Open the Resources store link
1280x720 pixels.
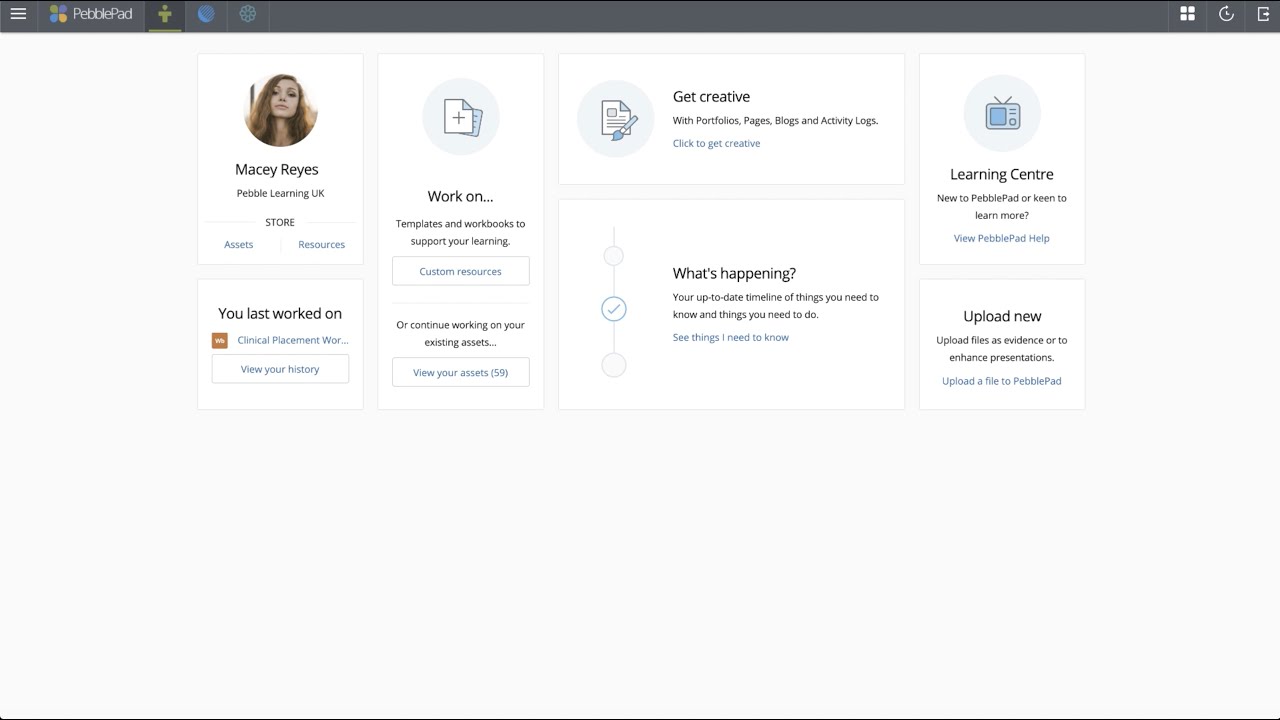322,245
